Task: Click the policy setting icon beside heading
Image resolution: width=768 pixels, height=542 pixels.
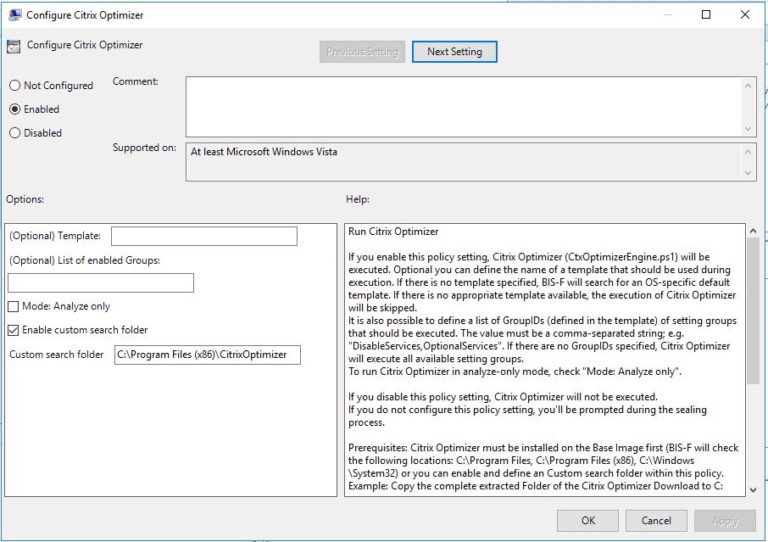Action: 14,46
